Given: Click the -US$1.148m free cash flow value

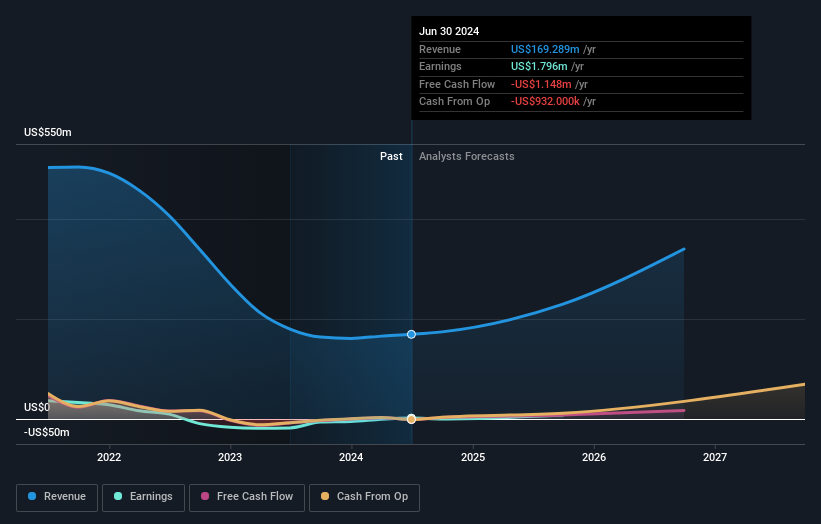Looking at the screenshot, I should (541, 84).
